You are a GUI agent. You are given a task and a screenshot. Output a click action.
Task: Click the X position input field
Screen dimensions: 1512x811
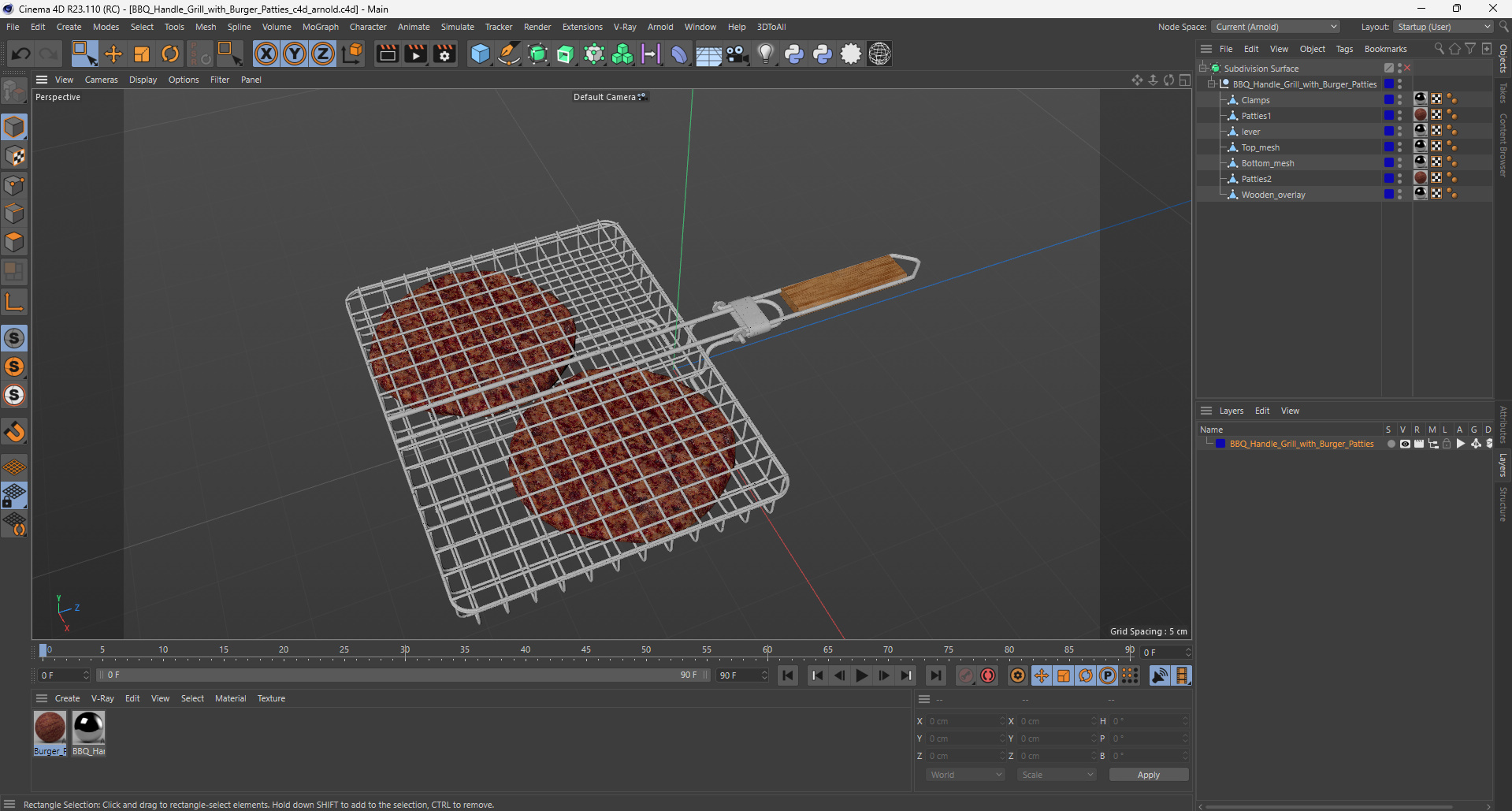pyautogui.click(x=965, y=721)
